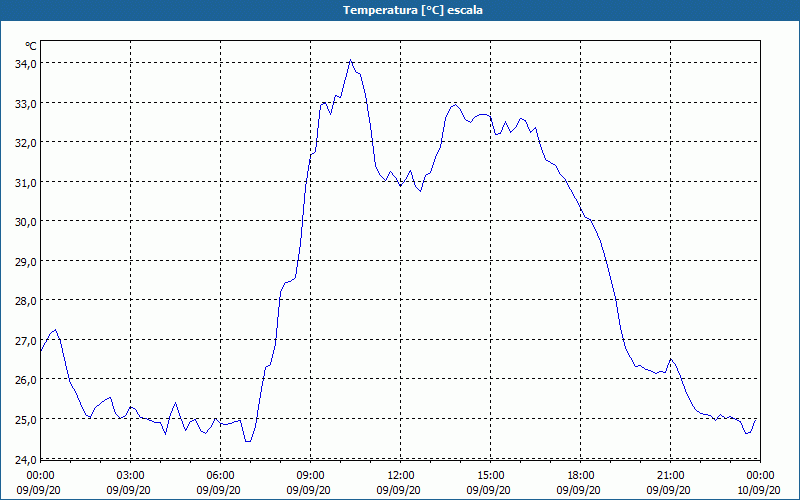This screenshot has width=800, height=500.
Task: Click the 06:00 time axis label
Action: [x=220, y=476]
